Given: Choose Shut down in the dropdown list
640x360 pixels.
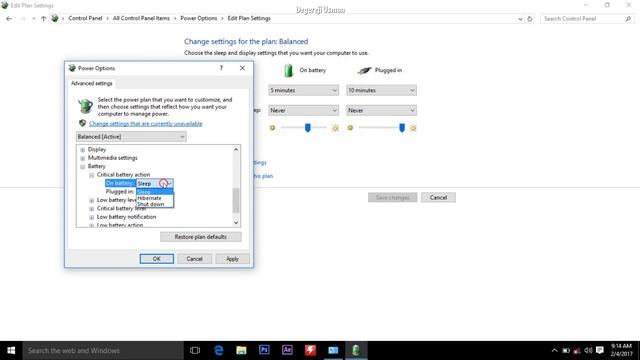Looking at the screenshot, I should 155,204.
